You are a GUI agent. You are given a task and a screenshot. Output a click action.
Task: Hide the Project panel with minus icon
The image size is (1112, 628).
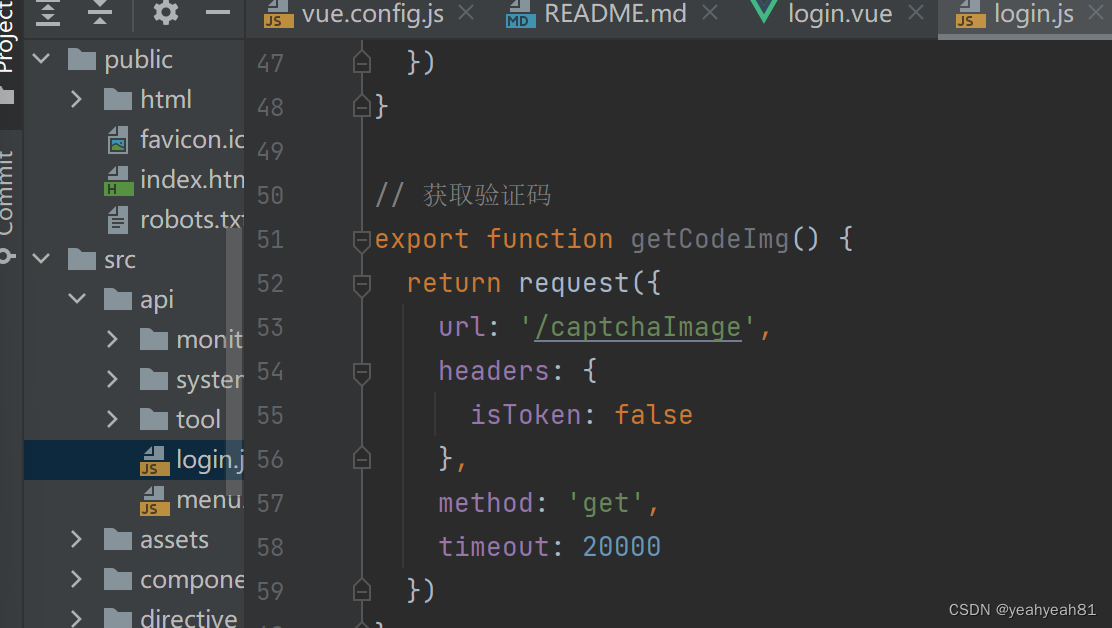218,13
